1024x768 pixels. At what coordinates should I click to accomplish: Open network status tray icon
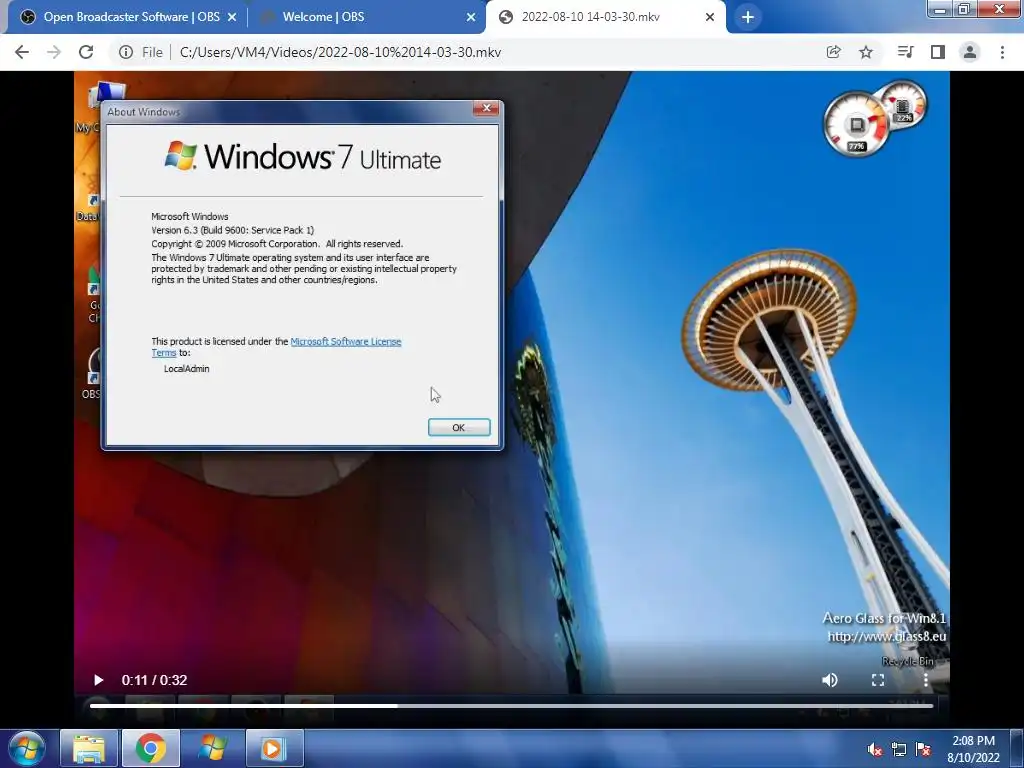pos(899,749)
